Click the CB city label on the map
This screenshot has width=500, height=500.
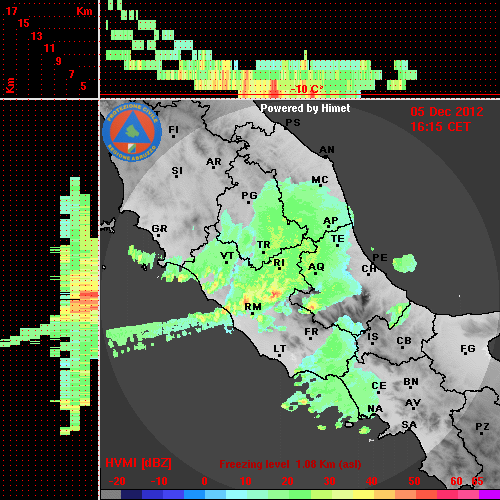coord(404,341)
